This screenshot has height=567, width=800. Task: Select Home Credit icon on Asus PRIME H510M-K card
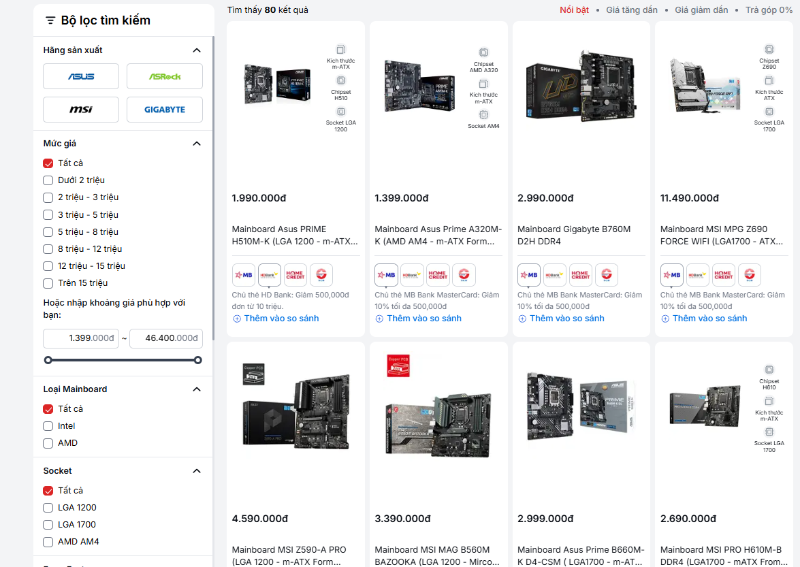click(295, 275)
